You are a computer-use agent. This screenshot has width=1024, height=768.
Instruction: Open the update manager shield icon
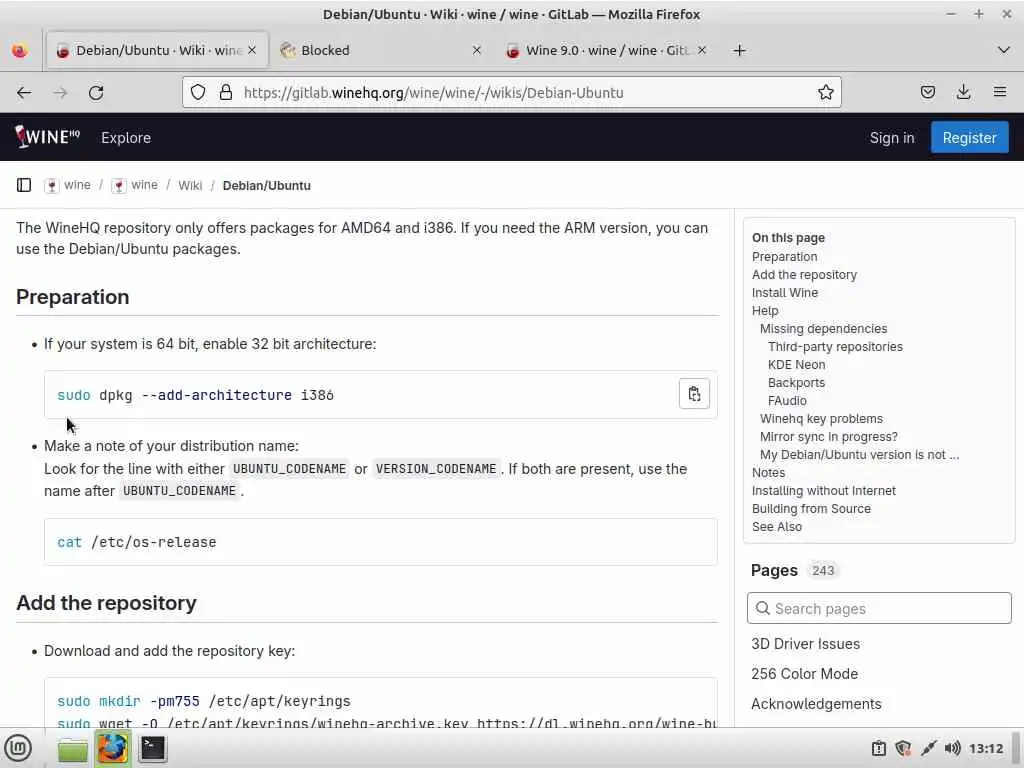[903, 748]
